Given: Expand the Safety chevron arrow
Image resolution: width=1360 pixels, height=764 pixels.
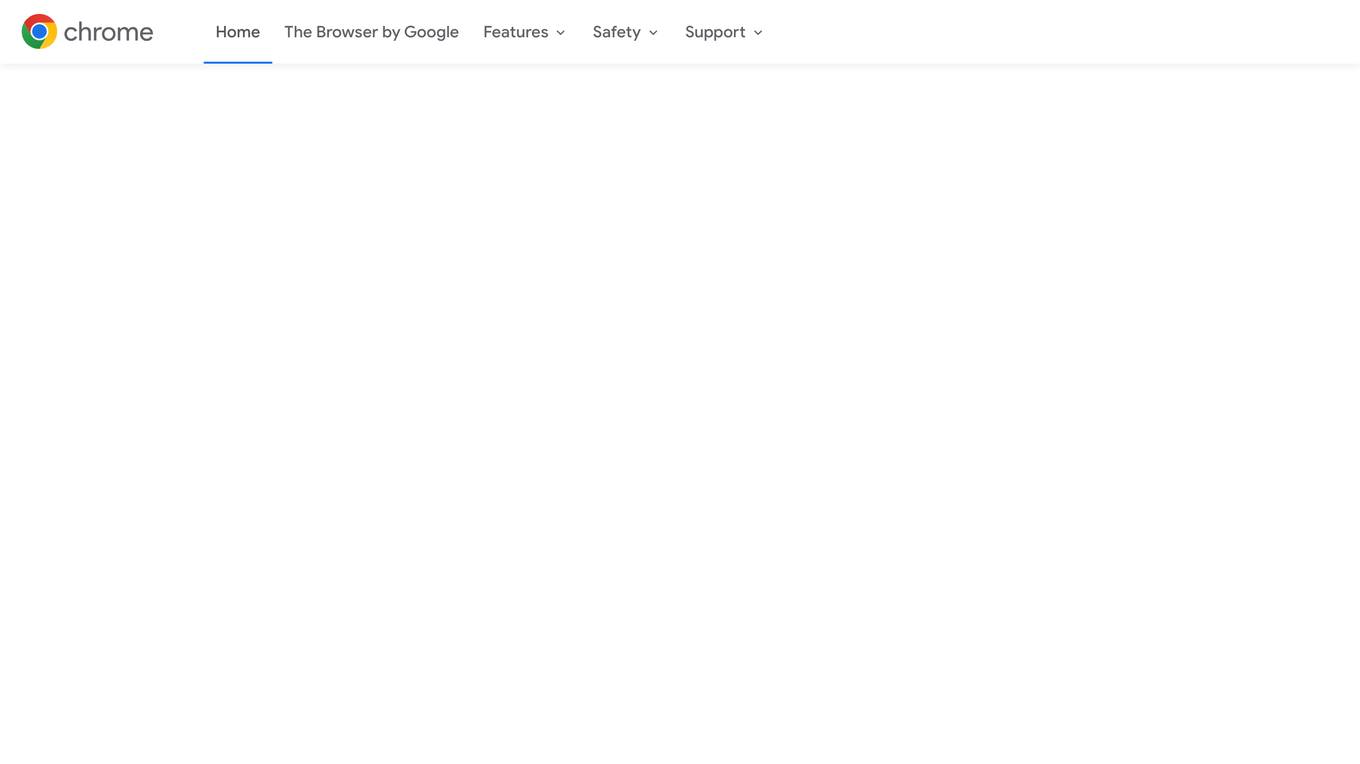Looking at the screenshot, I should point(653,33).
